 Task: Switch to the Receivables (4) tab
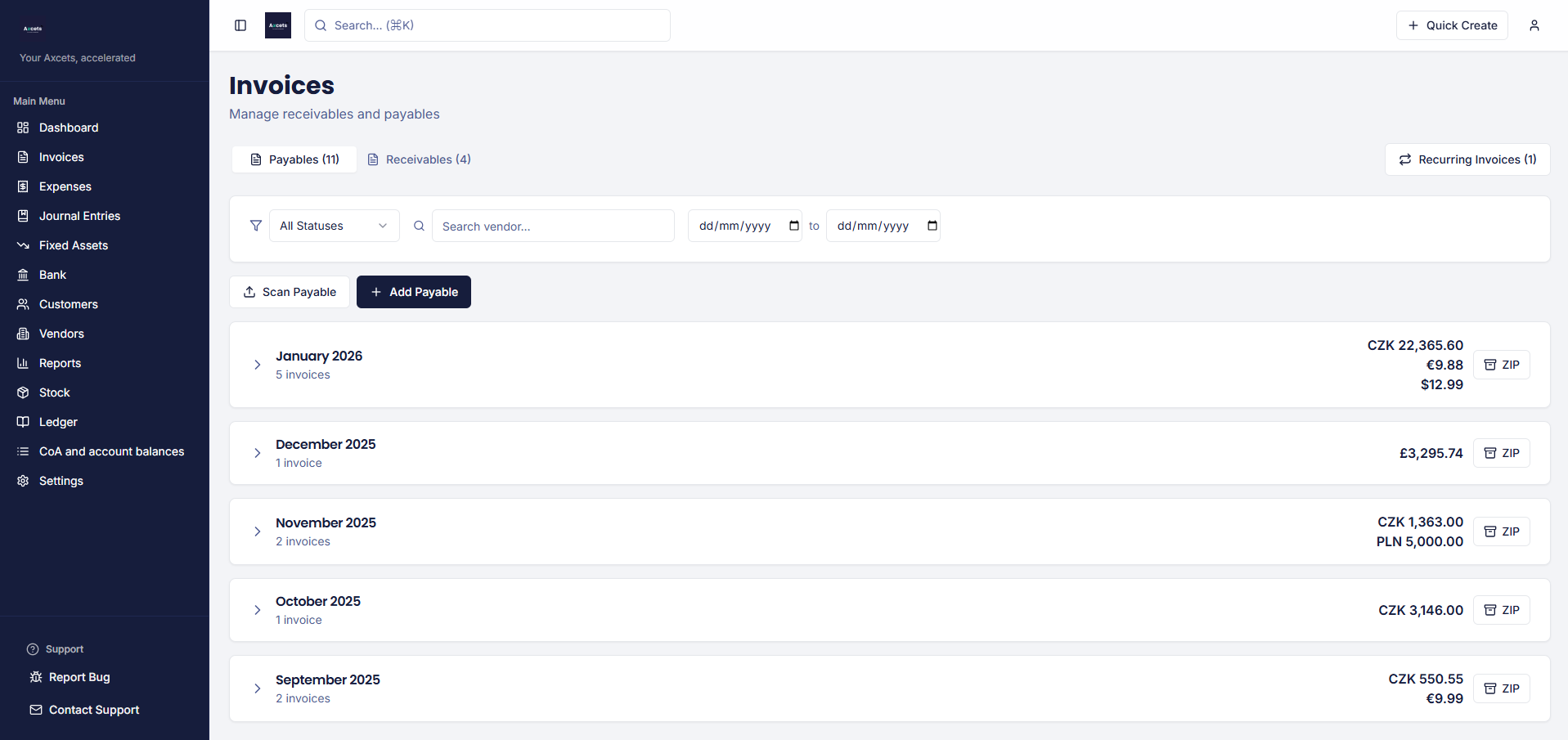(x=420, y=159)
